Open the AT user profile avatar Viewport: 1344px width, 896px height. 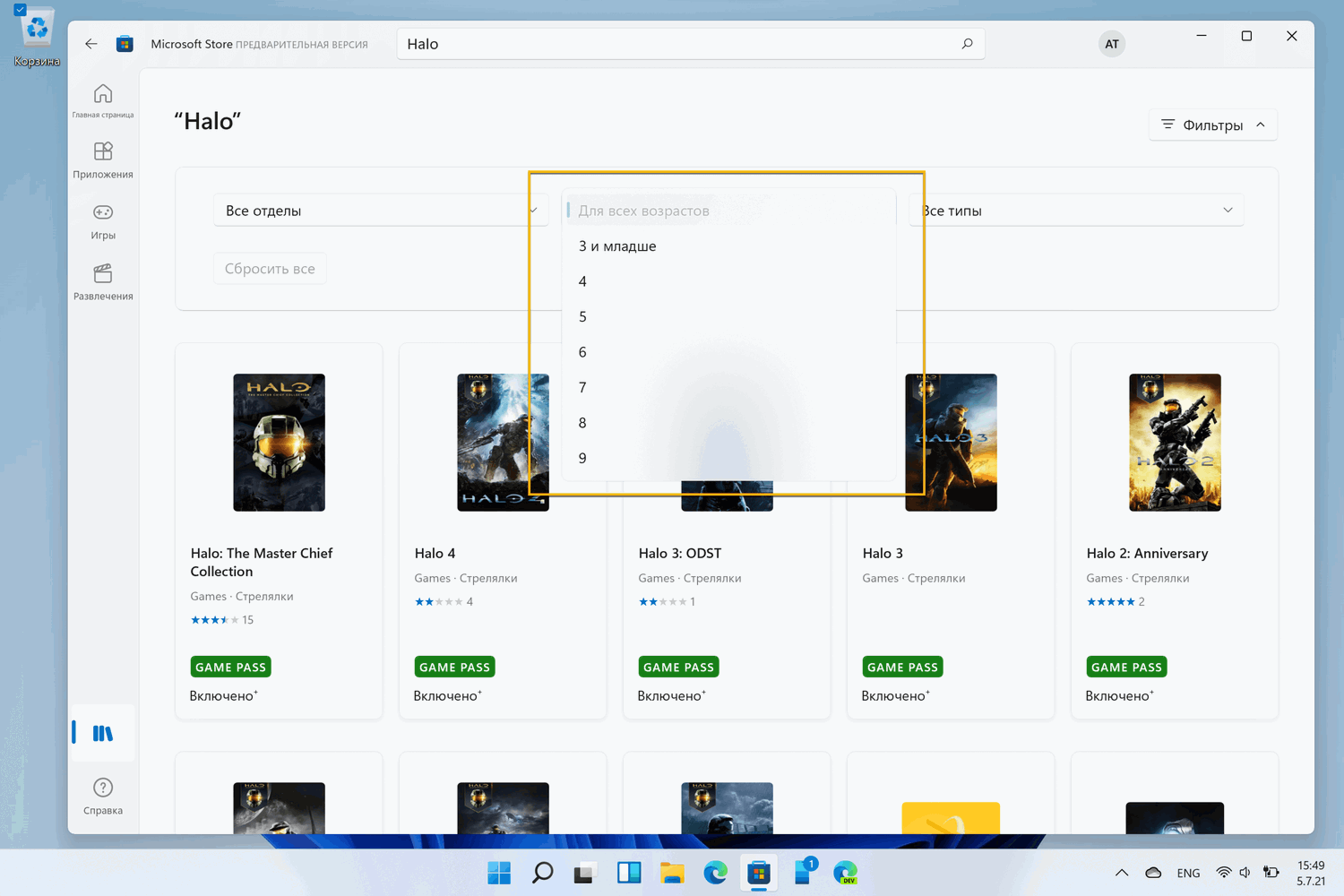coord(1112,44)
